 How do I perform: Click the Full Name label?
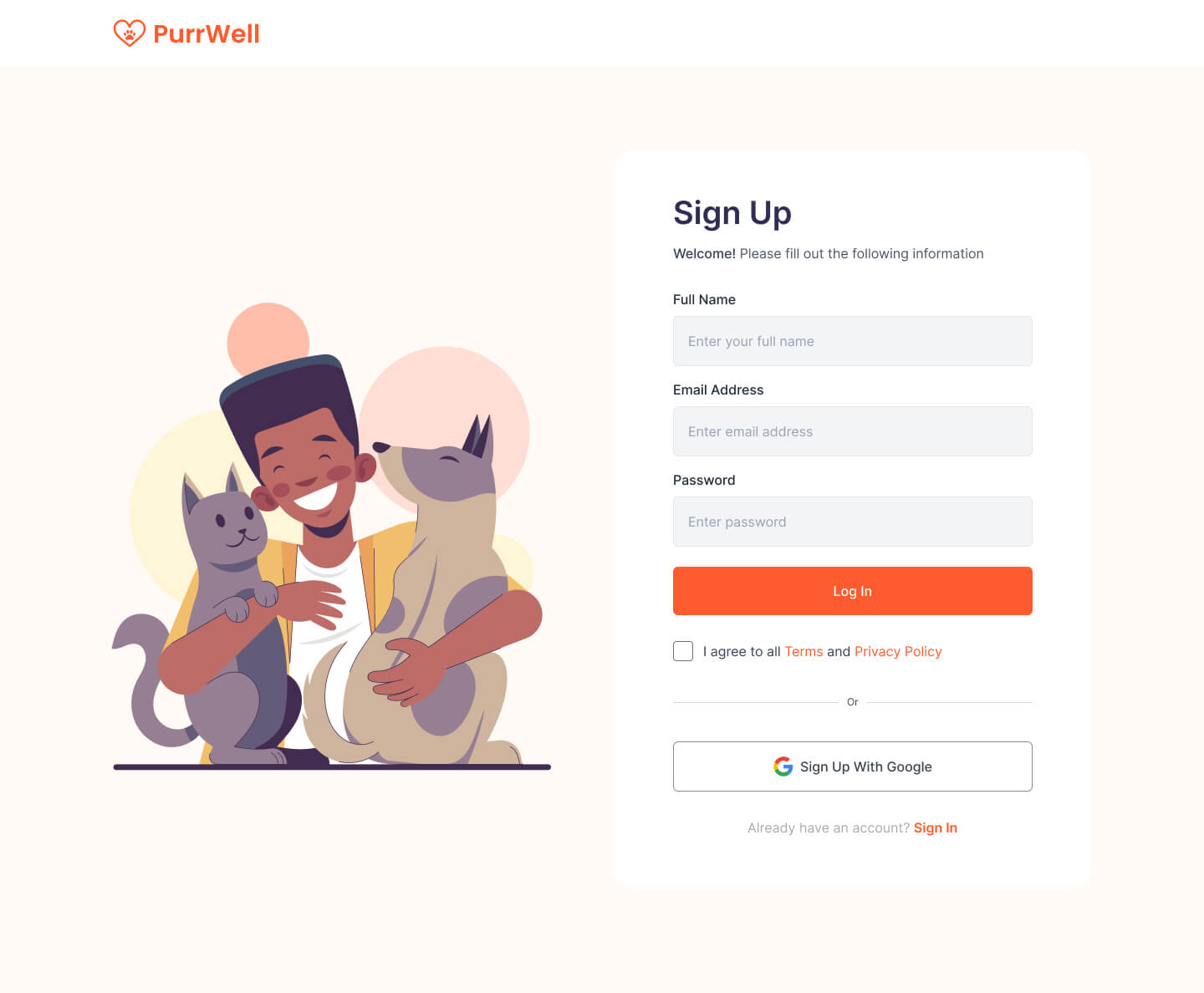pos(704,299)
